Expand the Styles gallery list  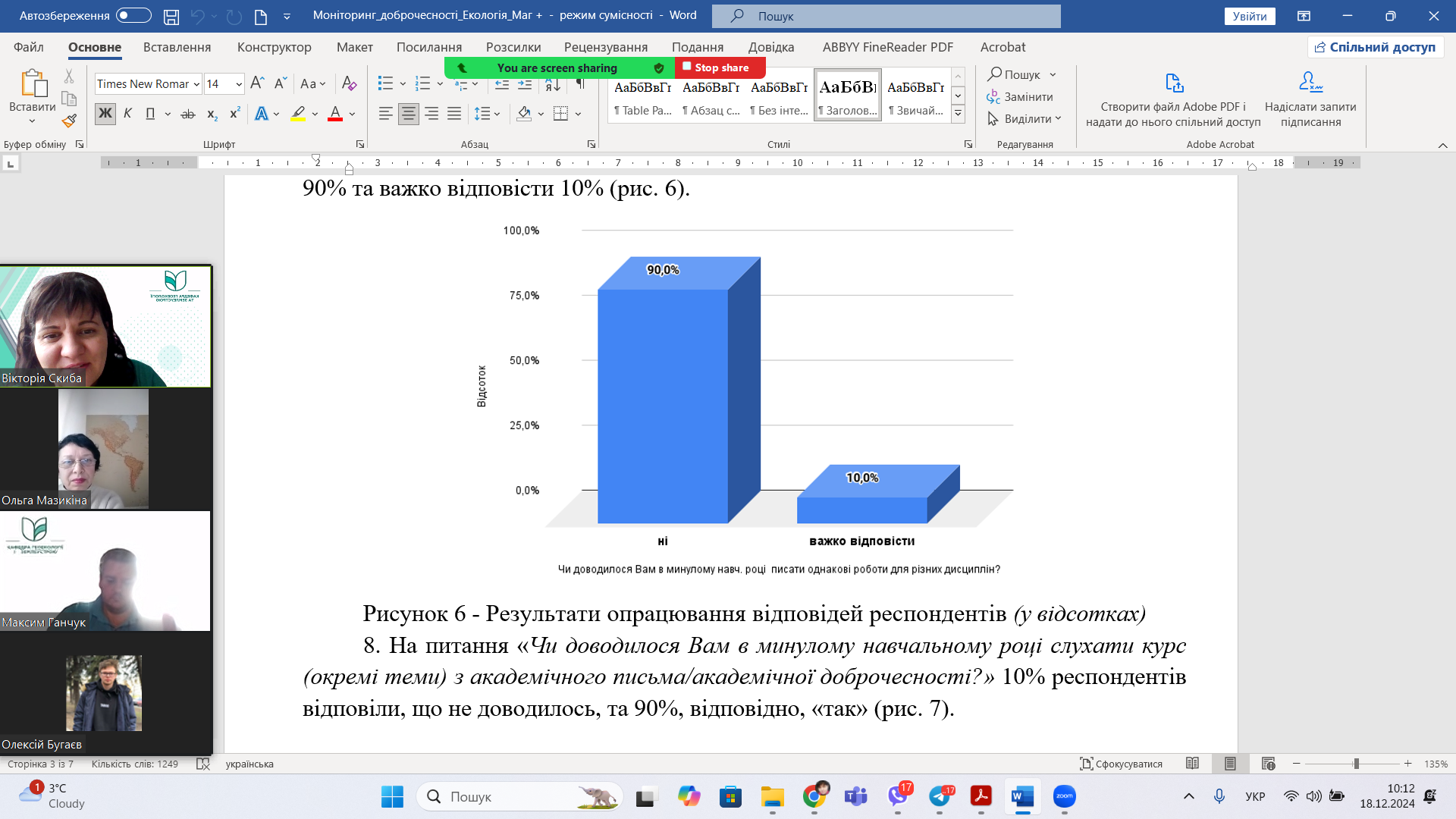(958, 115)
